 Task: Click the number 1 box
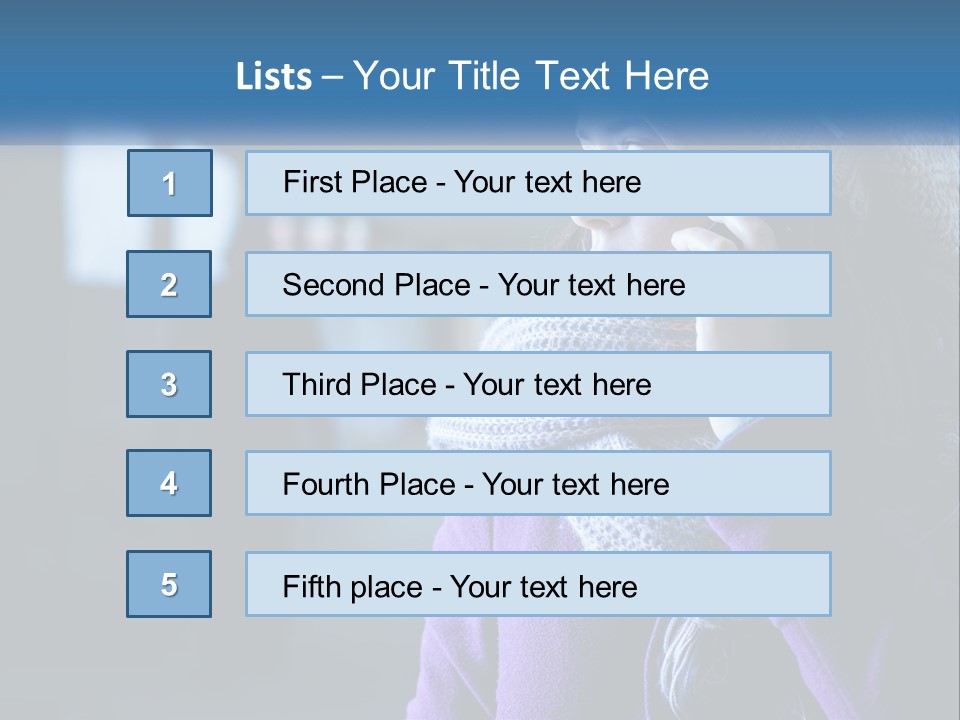coord(170,183)
